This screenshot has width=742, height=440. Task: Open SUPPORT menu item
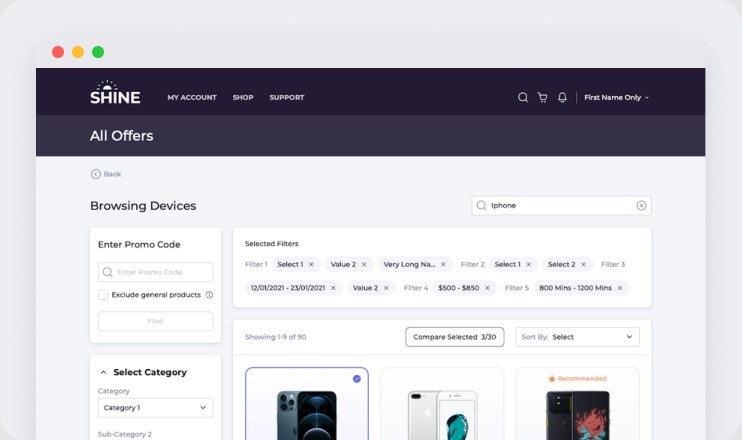[x=287, y=97]
